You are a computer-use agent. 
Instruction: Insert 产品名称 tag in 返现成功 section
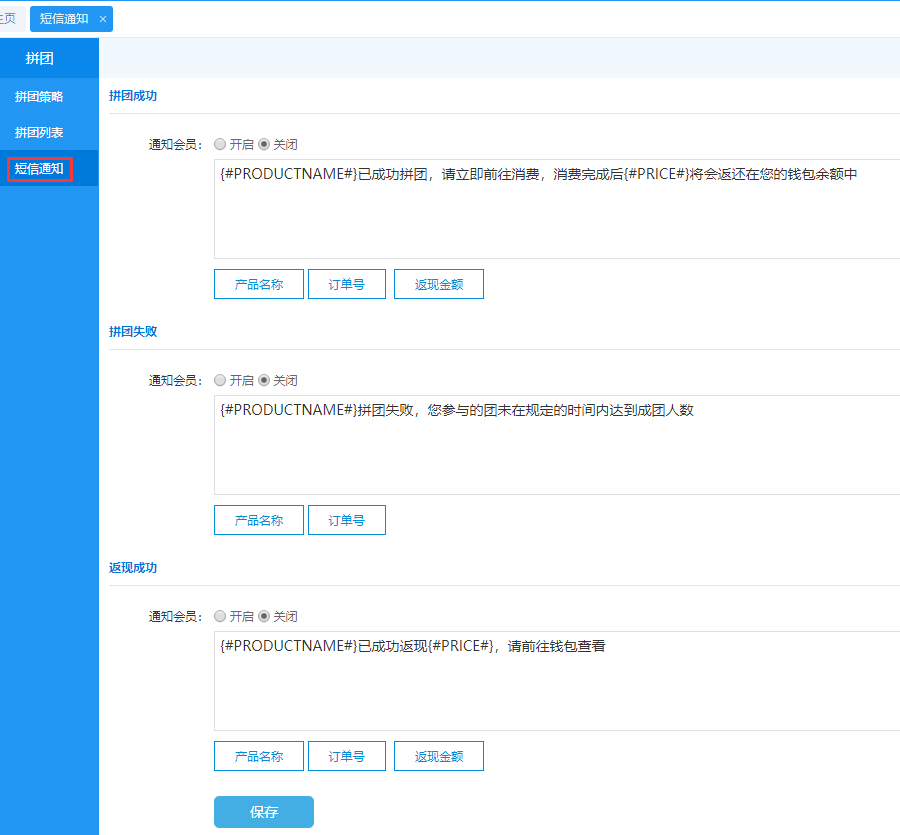coord(259,756)
